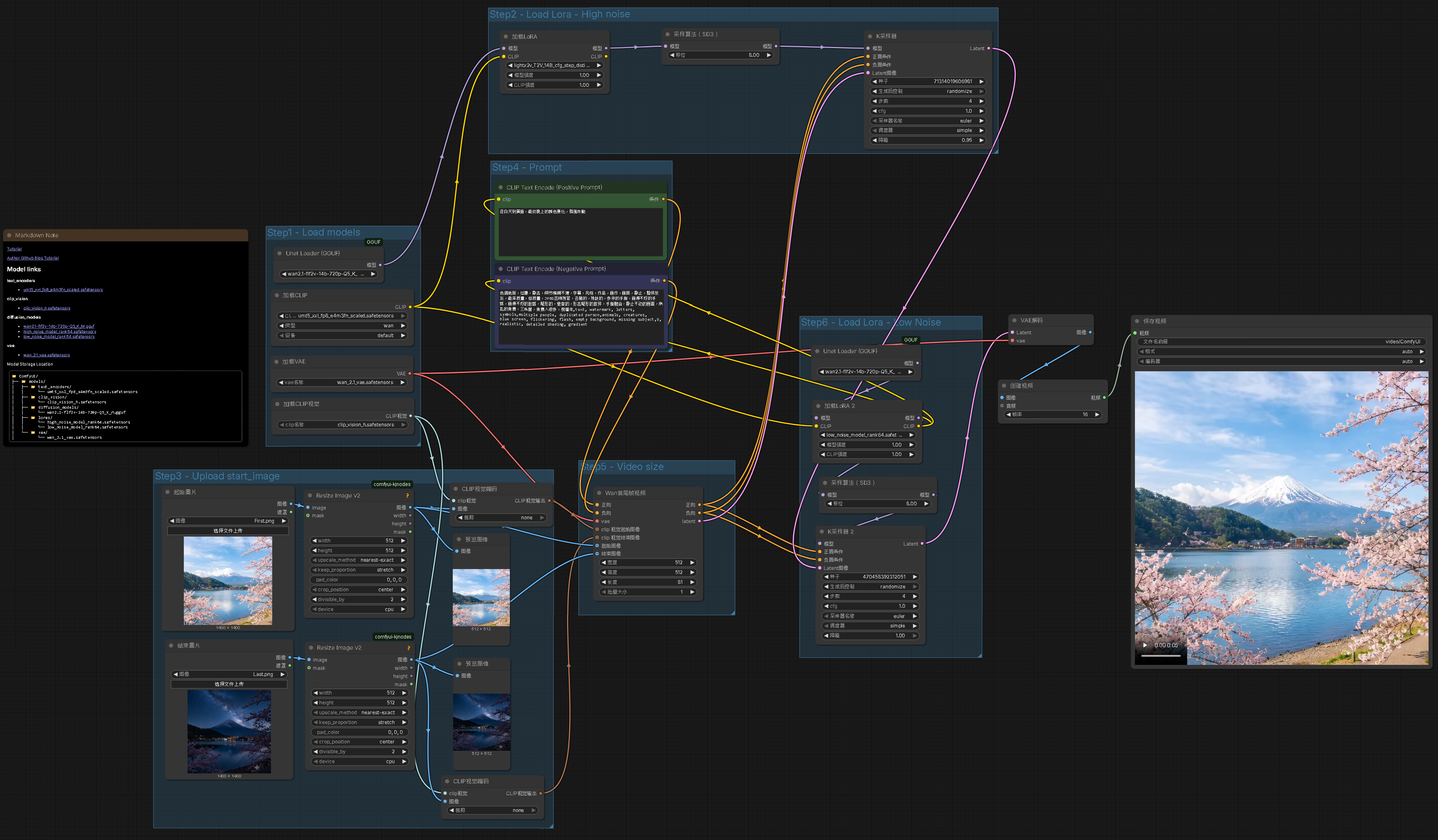Click the CLIP output port on 加载CLIP
Viewport: 1438px width, 840px height.
point(410,307)
